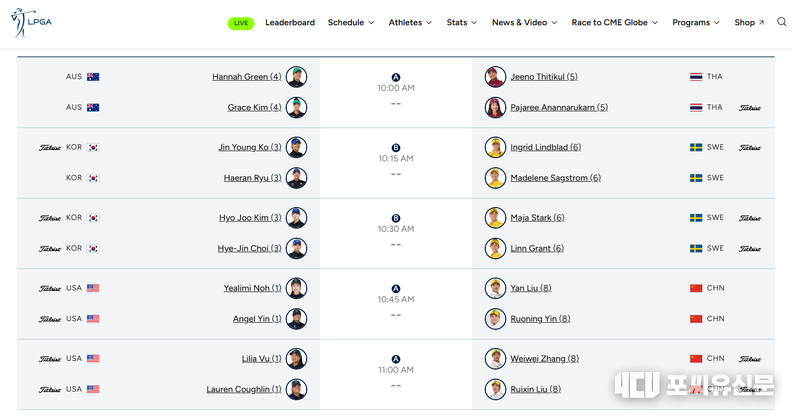
Task: Click the Sweden flag beside Ingrid Lindblad
Action: (x=696, y=148)
